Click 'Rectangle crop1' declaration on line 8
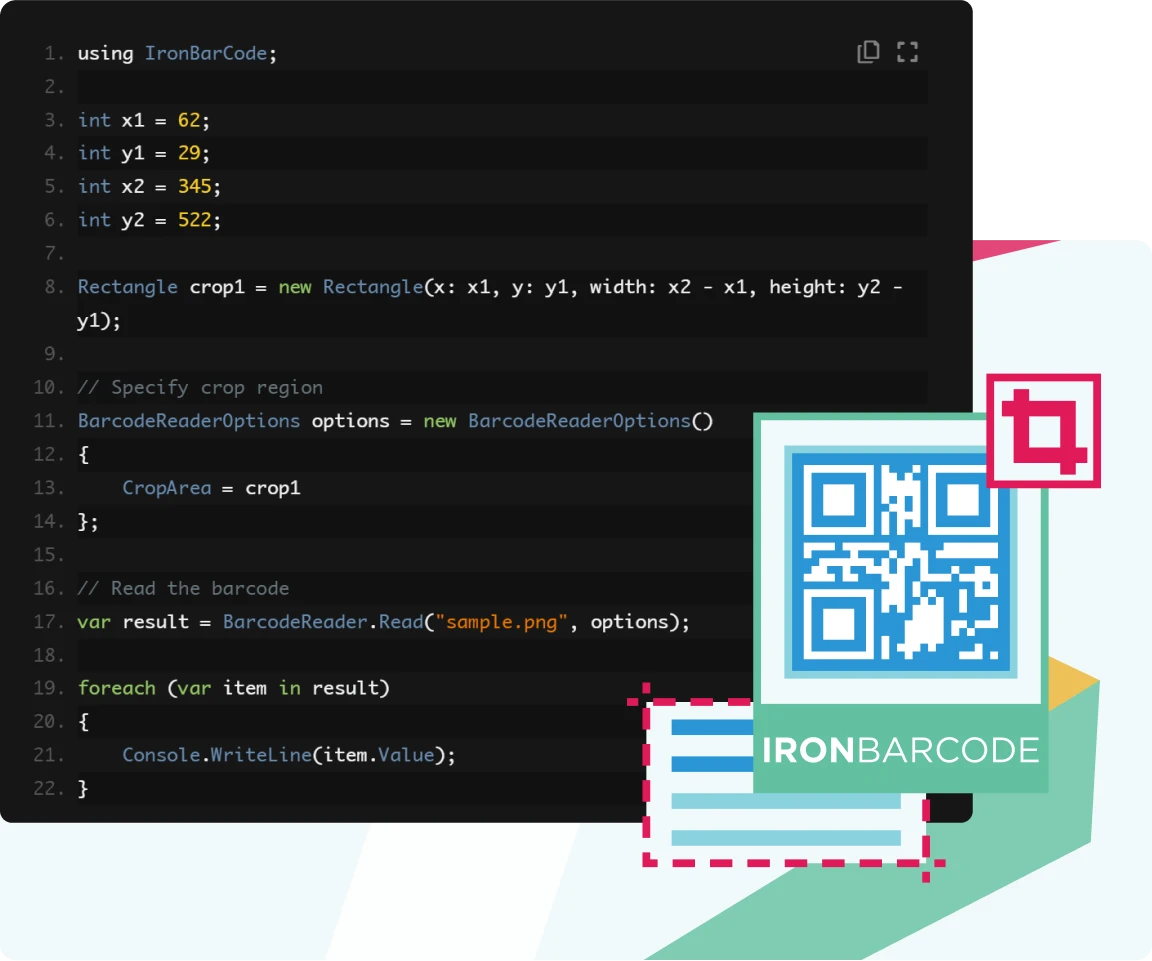Image resolution: width=1152 pixels, height=961 pixels. [x=161, y=287]
